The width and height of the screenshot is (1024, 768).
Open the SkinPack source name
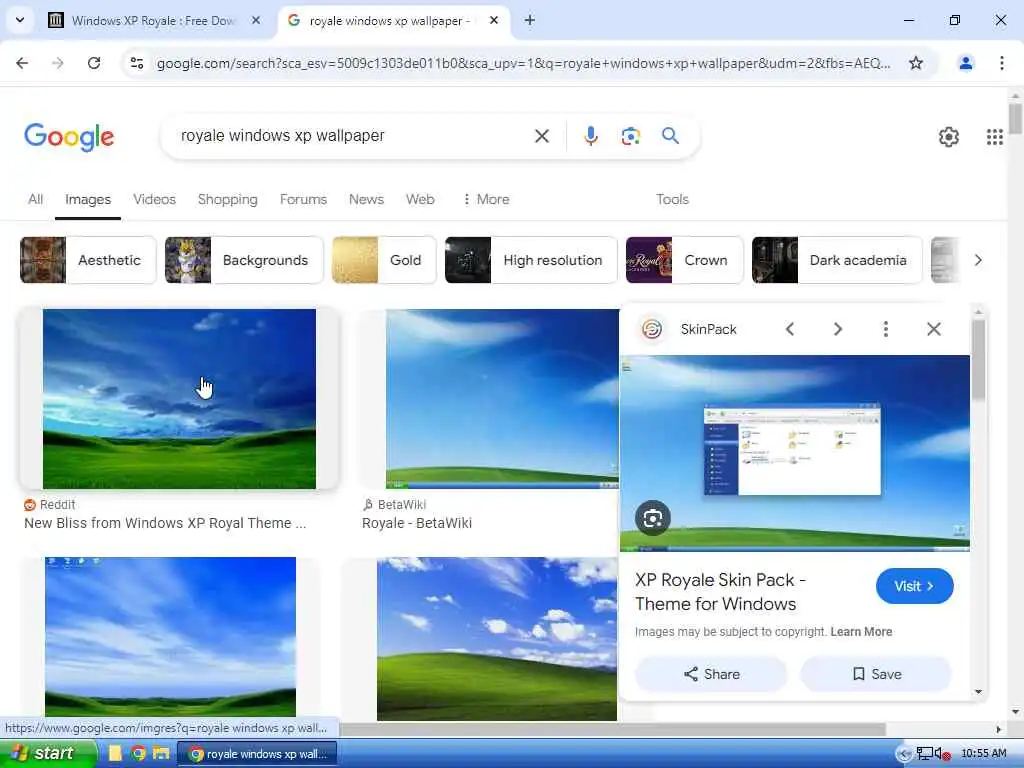[x=709, y=329]
